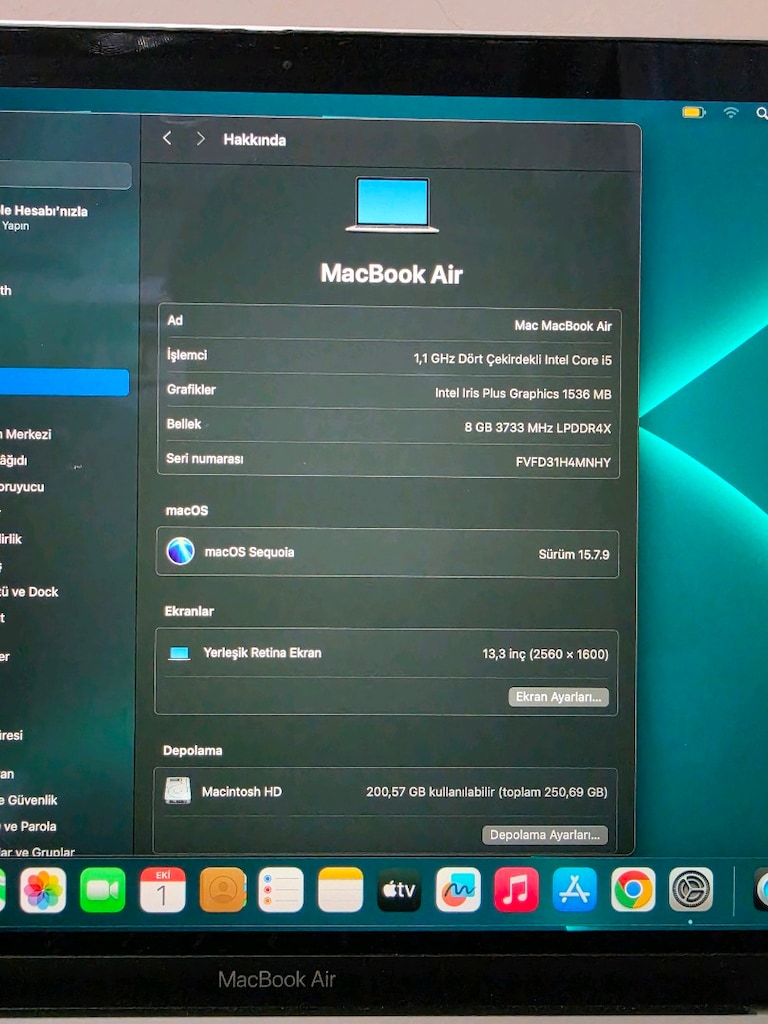Click the MacBook Air illustration image

click(x=392, y=205)
